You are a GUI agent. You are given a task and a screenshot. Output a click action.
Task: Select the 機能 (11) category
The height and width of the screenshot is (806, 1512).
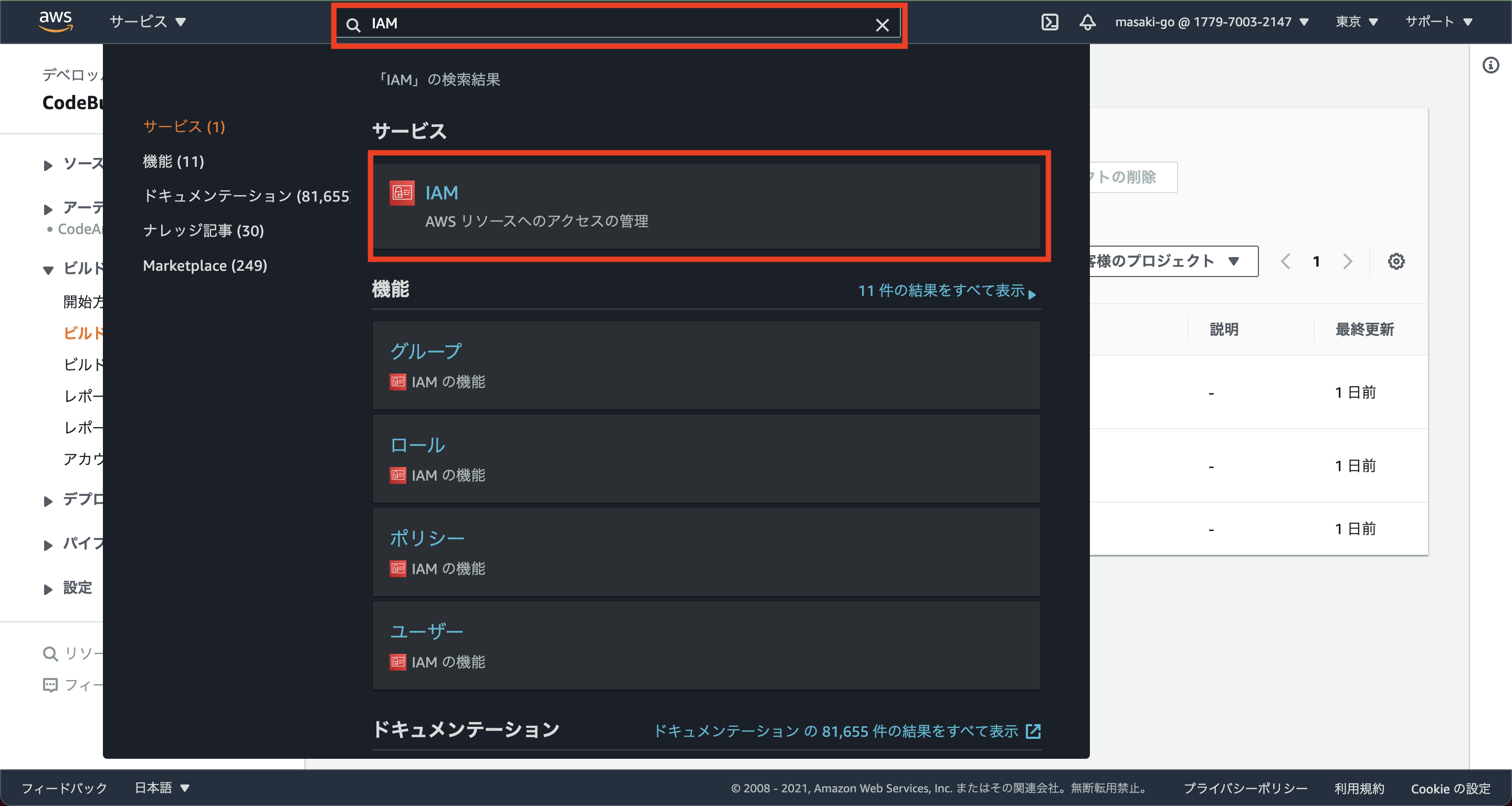coord(173,162)
